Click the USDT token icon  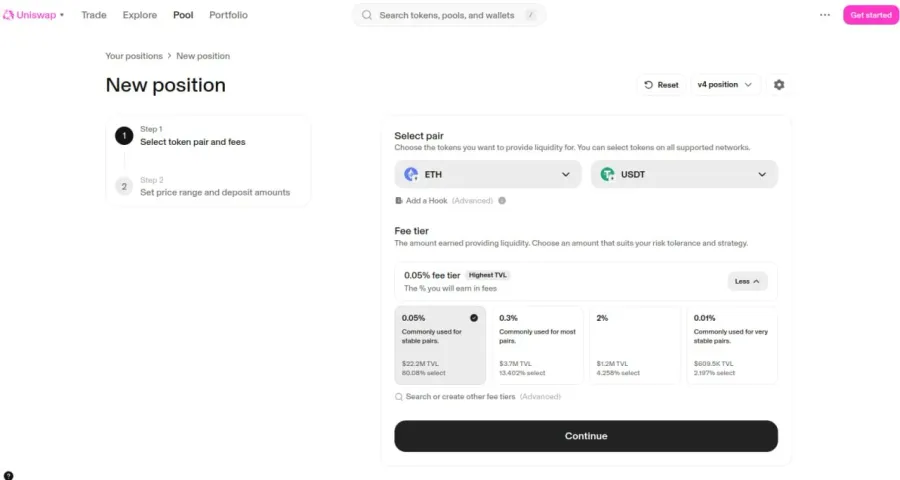coord(607,174)
